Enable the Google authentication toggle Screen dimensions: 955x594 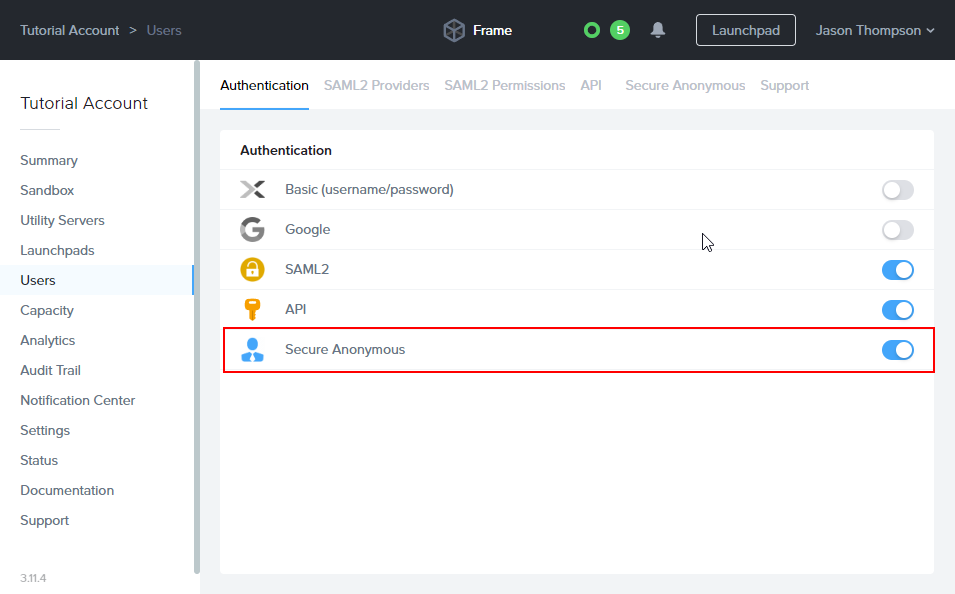(x=897, y=230)
